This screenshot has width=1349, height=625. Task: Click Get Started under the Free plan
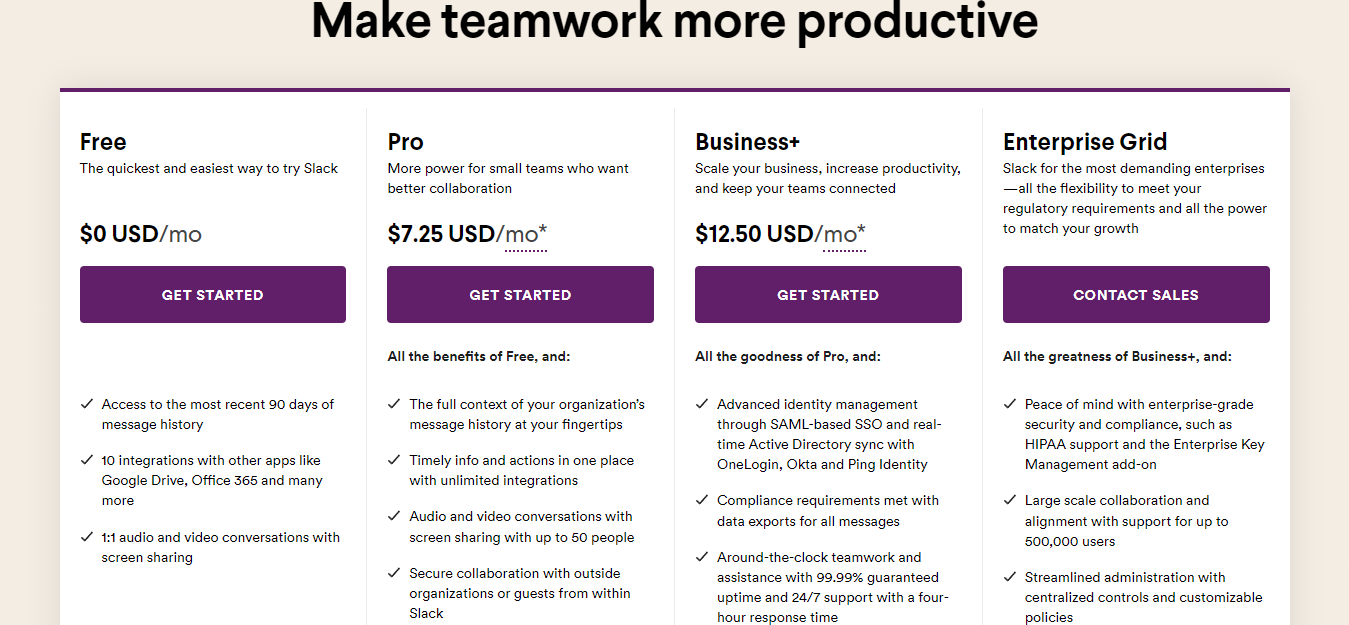tap(213, 295)
